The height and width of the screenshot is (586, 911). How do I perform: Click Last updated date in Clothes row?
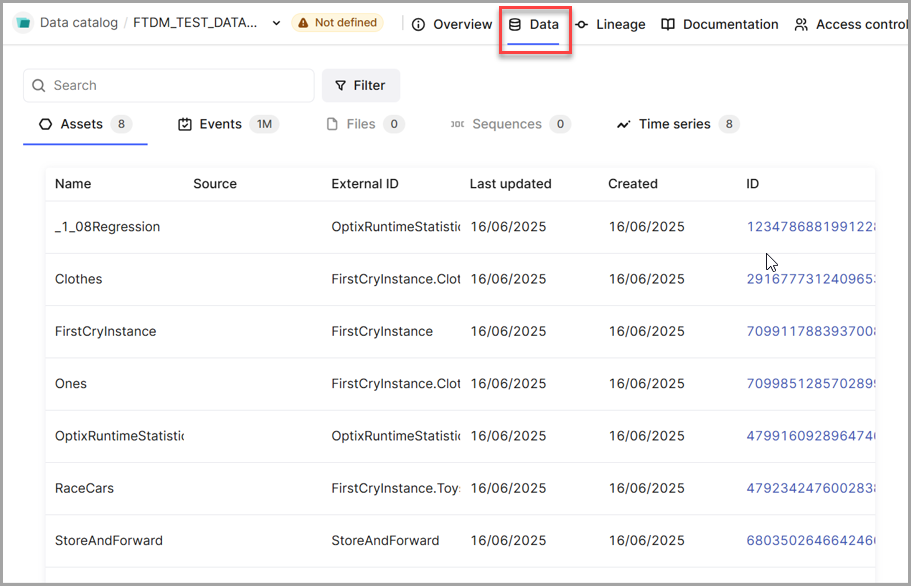click(508, 279)
